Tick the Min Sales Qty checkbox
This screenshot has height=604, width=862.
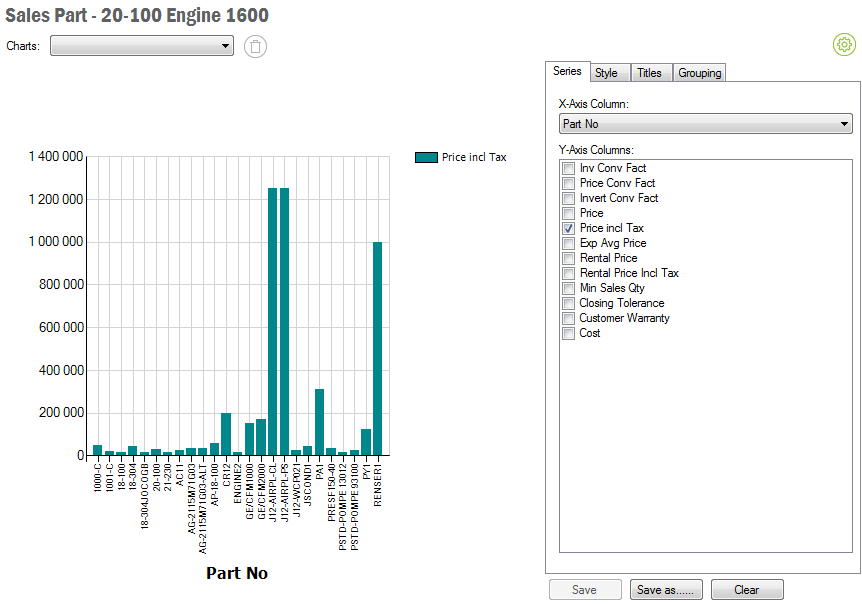tap(568, 288)
